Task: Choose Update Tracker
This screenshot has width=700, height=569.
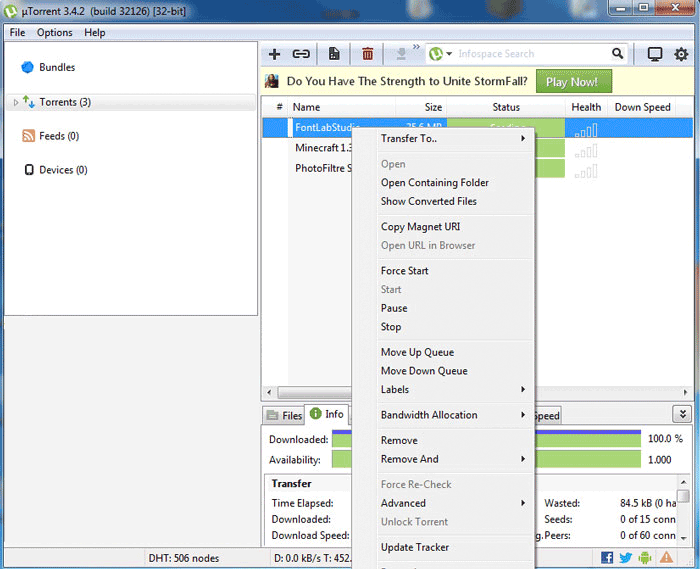Action: click(453, 548)
